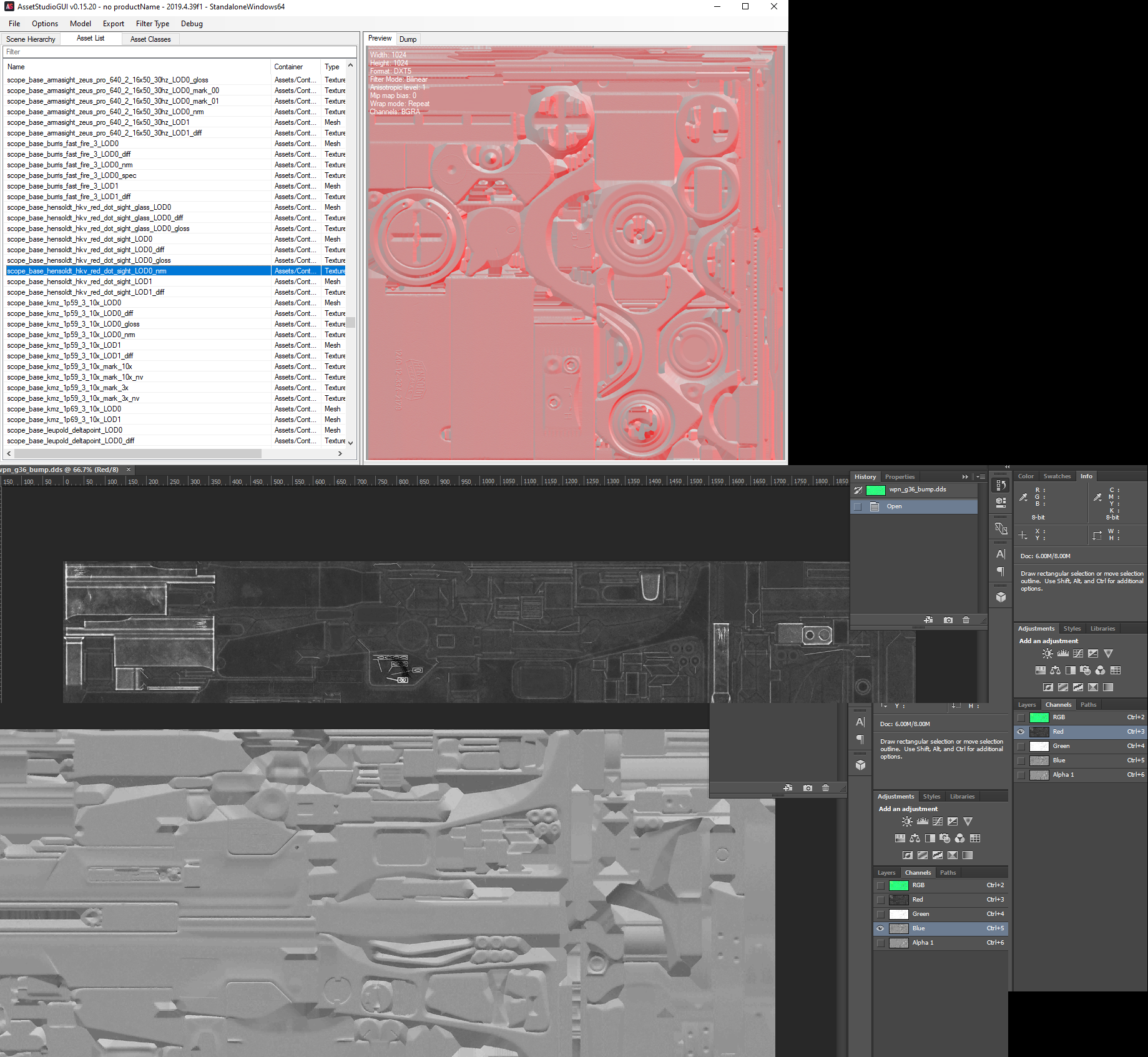Add Curves adjustment in upper Adjustments panel
The image size is (1148, 1057).
(x=1078, y=654)
